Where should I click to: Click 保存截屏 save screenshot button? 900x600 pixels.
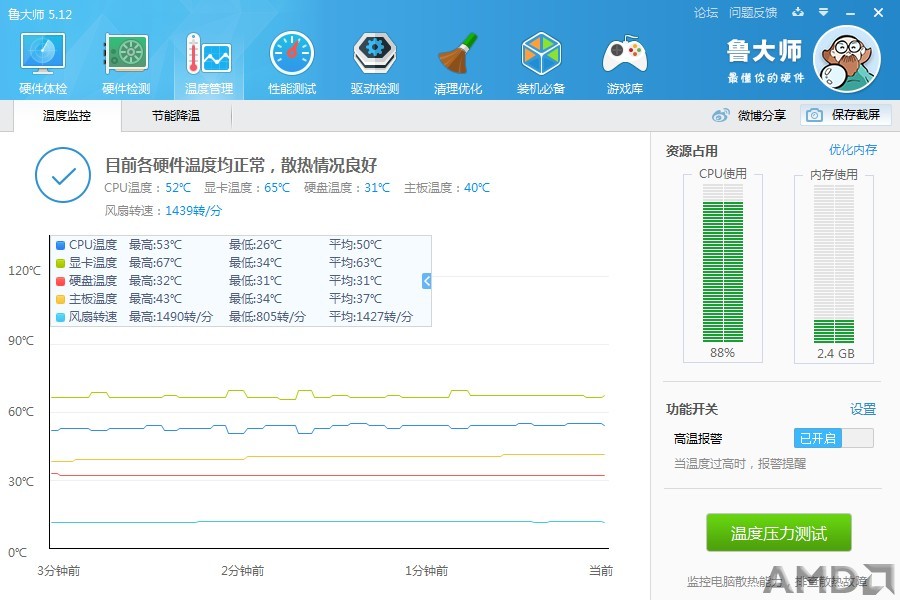click(x=846, y=115)
